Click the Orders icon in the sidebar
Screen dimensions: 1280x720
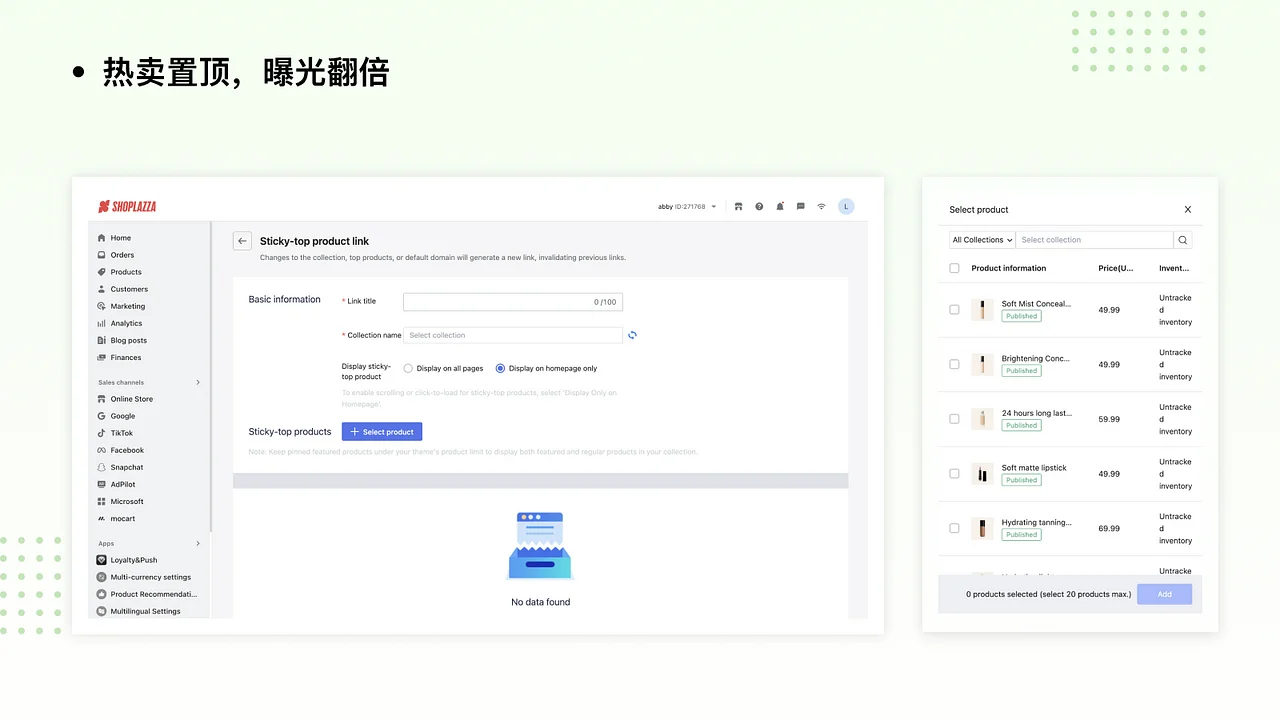click(x=102, y=255)
